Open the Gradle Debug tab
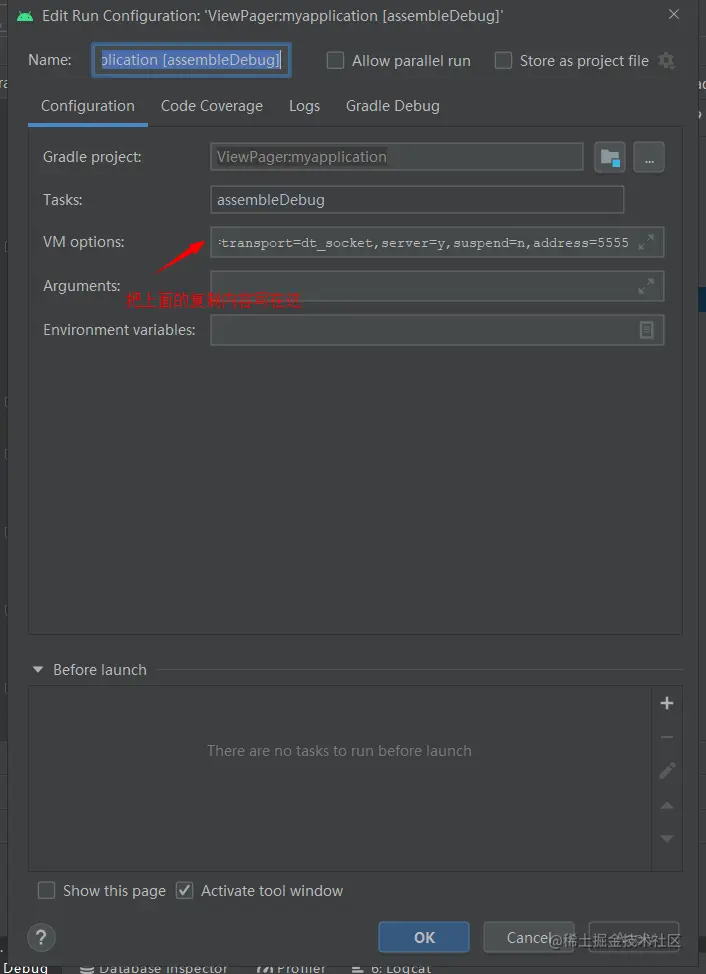The height and width of the screenshot is (974, 706). (392, 106)
